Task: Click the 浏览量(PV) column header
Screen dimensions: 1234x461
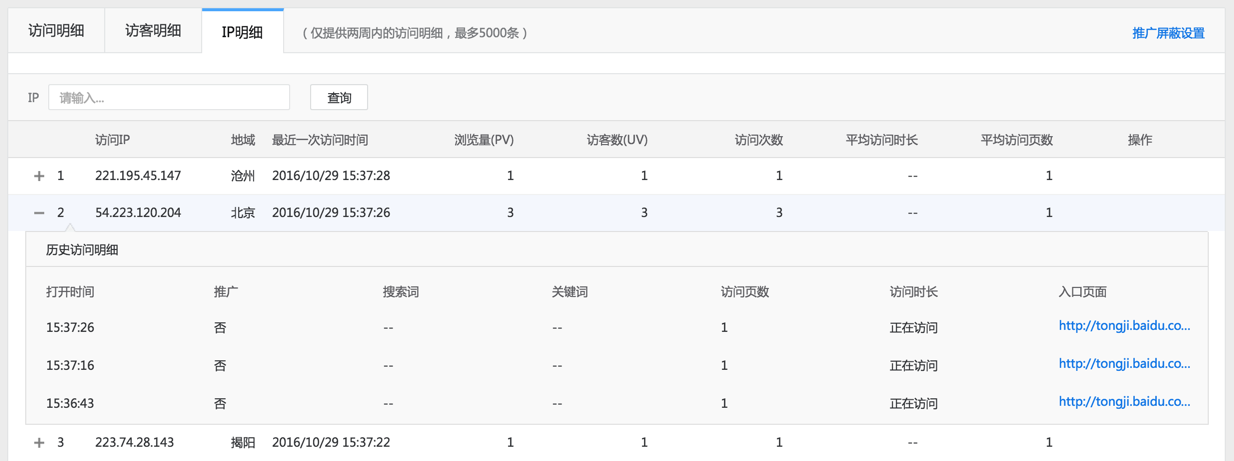Action: [x=484, y=140]
